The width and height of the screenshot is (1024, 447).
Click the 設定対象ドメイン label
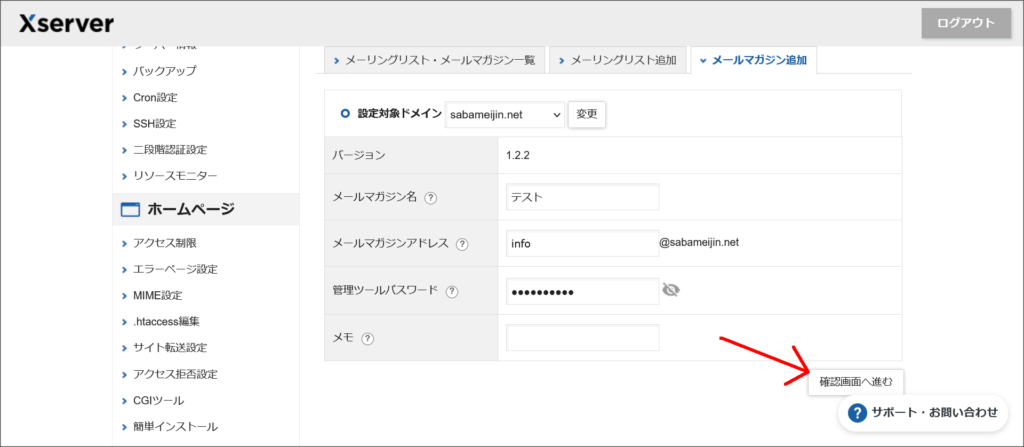point(399,113)
